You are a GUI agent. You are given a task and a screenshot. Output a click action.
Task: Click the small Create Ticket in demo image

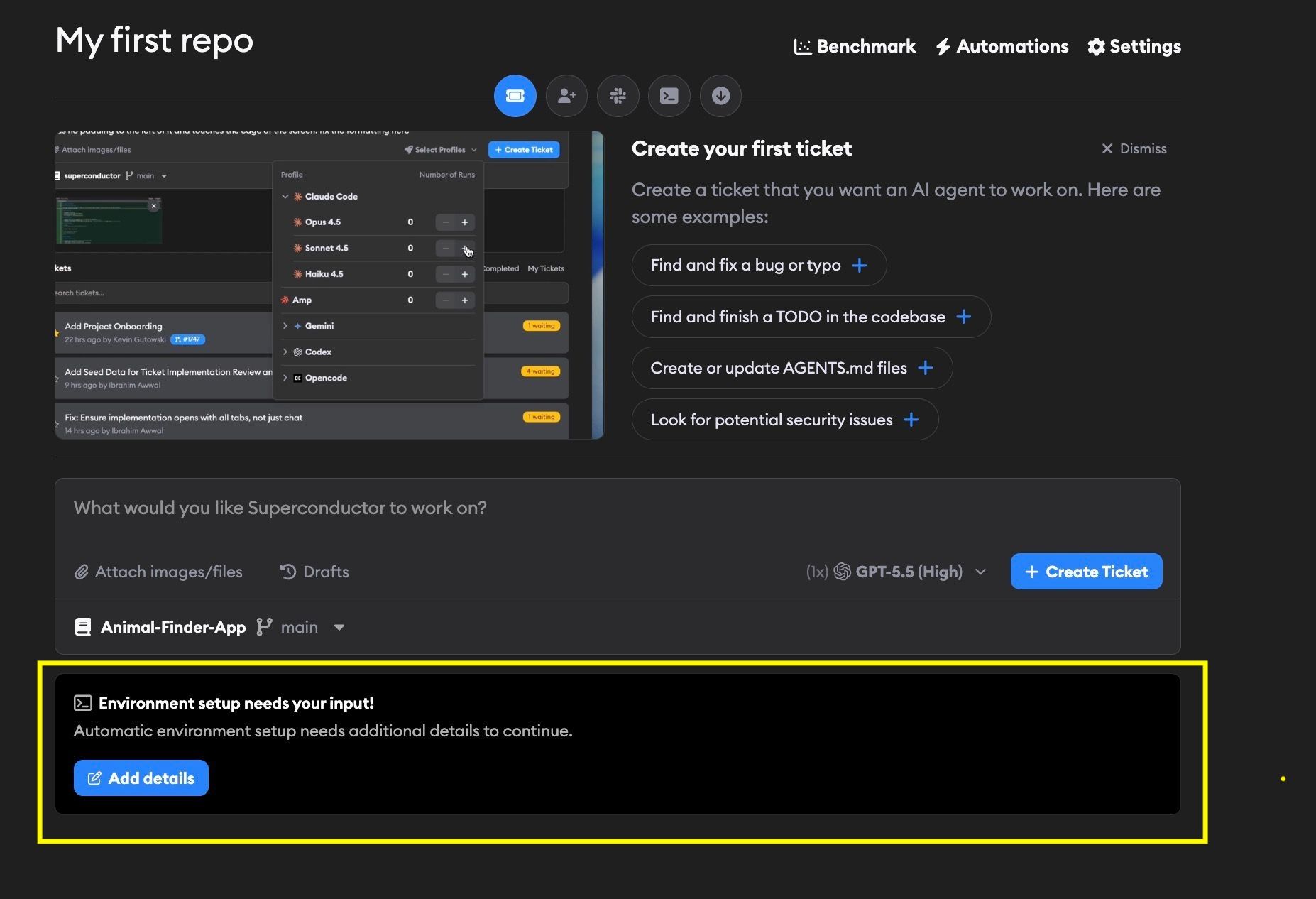point(524,150)
